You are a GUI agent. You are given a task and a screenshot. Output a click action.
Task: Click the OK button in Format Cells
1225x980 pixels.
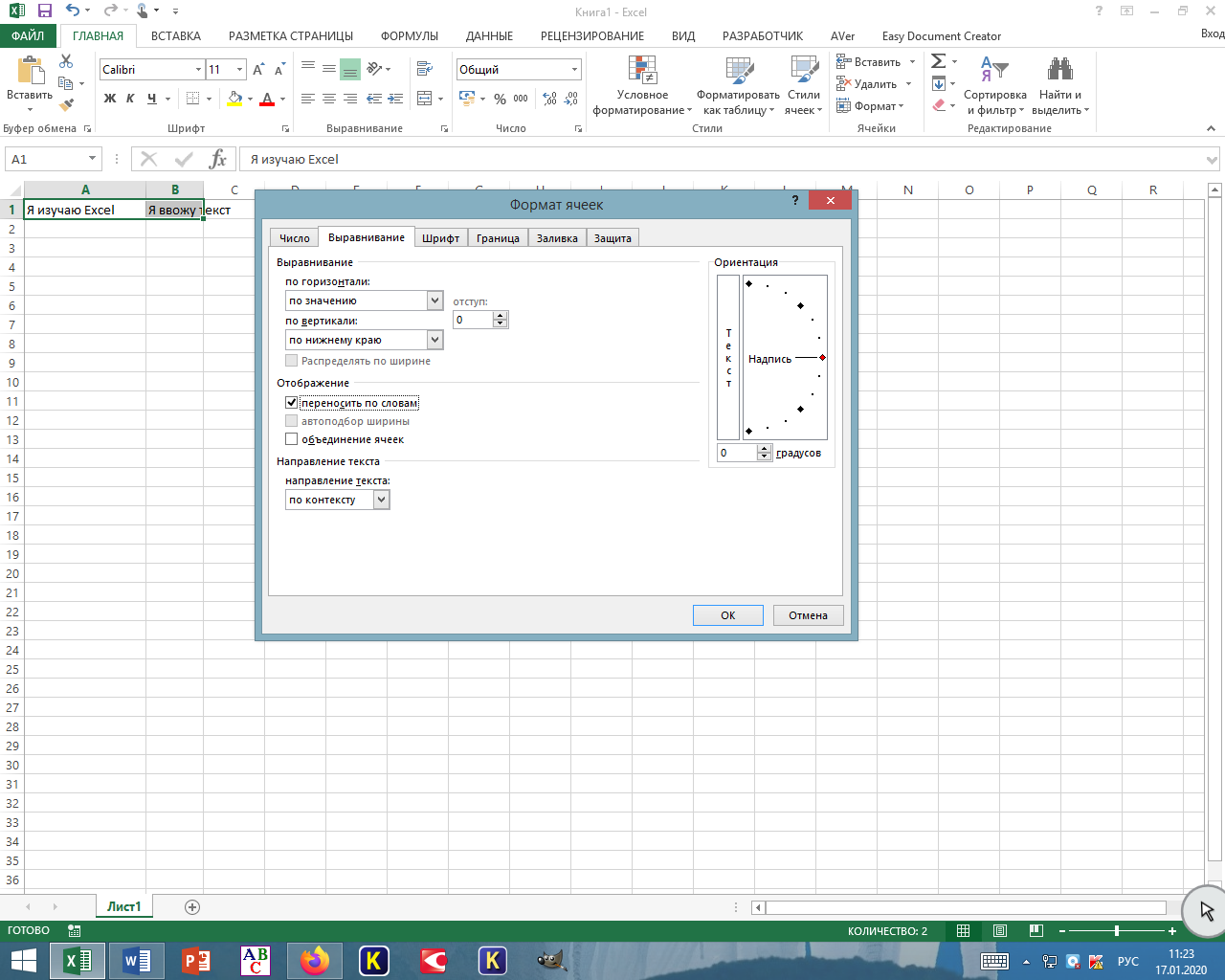click(728, 615)
